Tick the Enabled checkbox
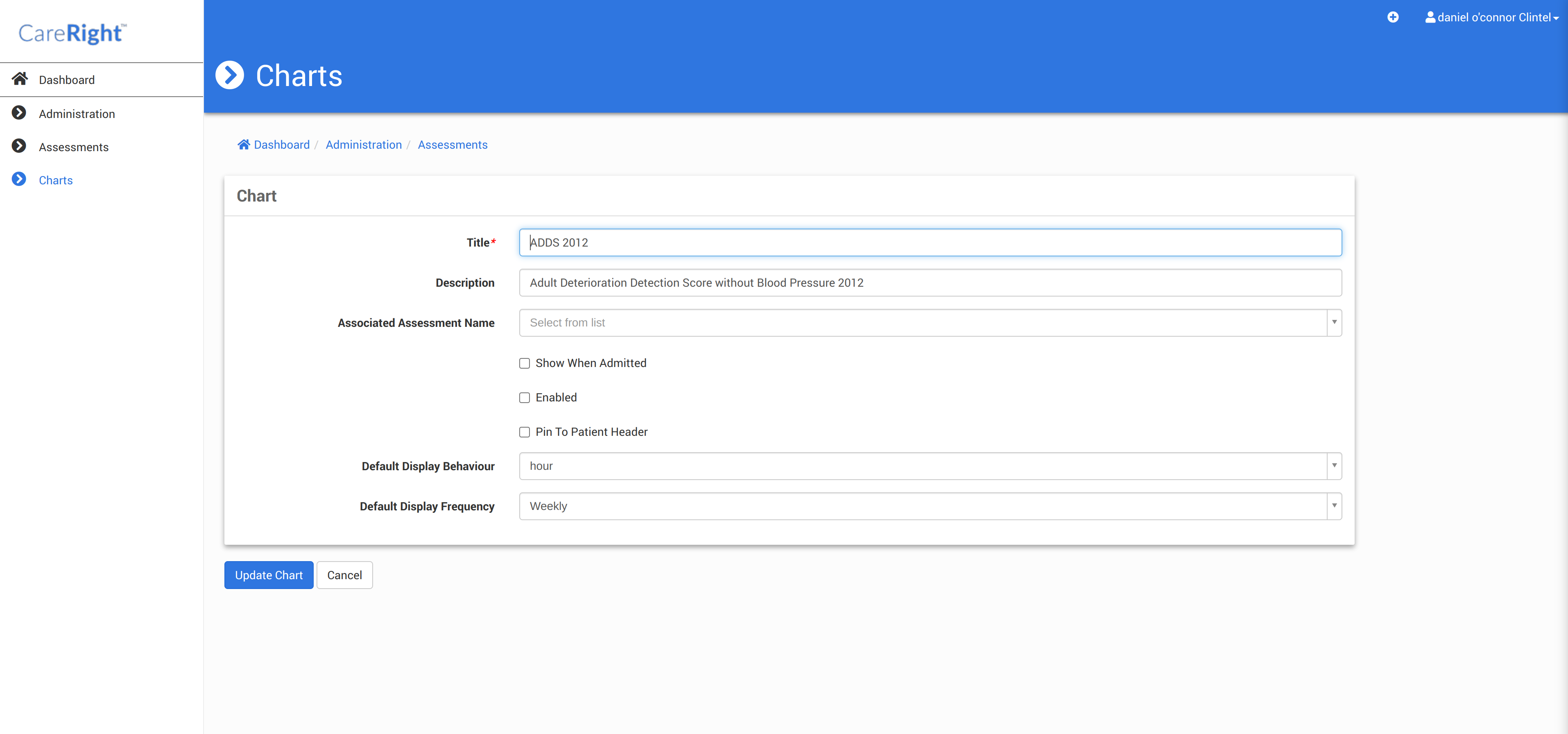Image resolution: width=1568 pixels, height=734 pixels. pos(524,397)
